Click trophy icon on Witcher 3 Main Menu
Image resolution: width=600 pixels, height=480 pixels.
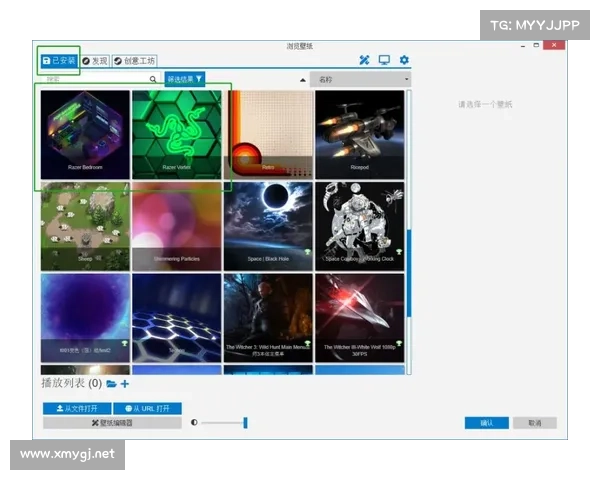(x=307, y=343)
